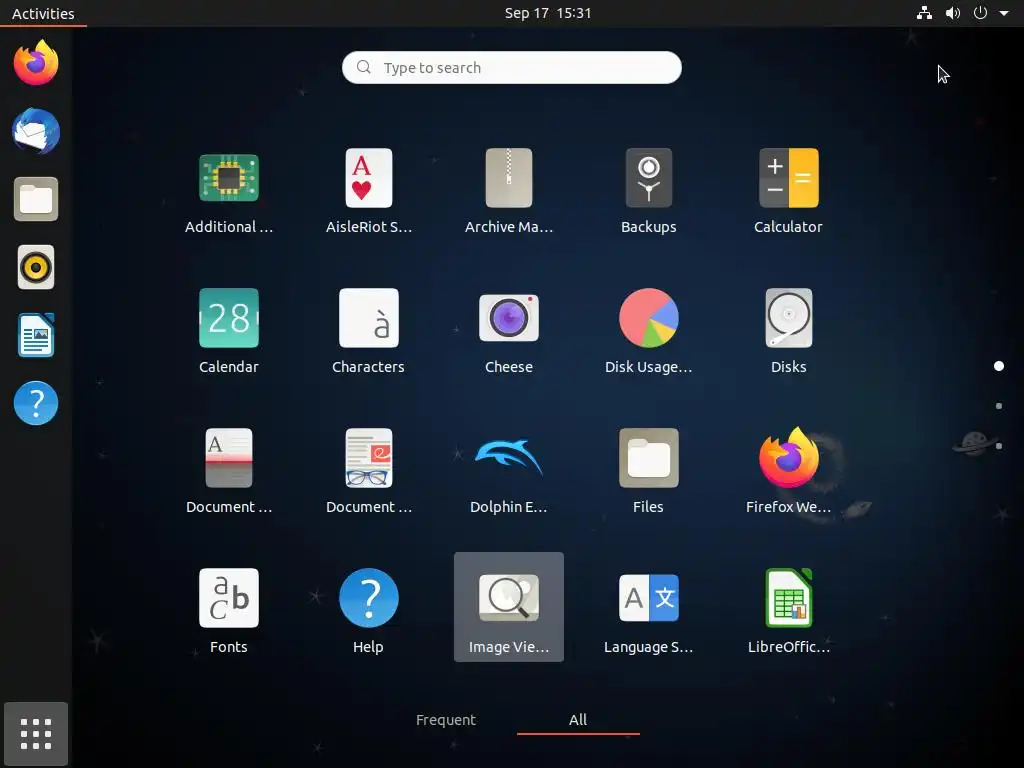
Task: Launch the Characters app
Action: pos(368,332)
